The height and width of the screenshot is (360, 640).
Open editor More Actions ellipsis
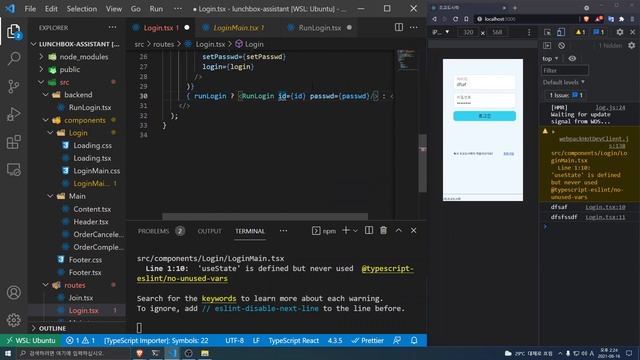(413, 27)
